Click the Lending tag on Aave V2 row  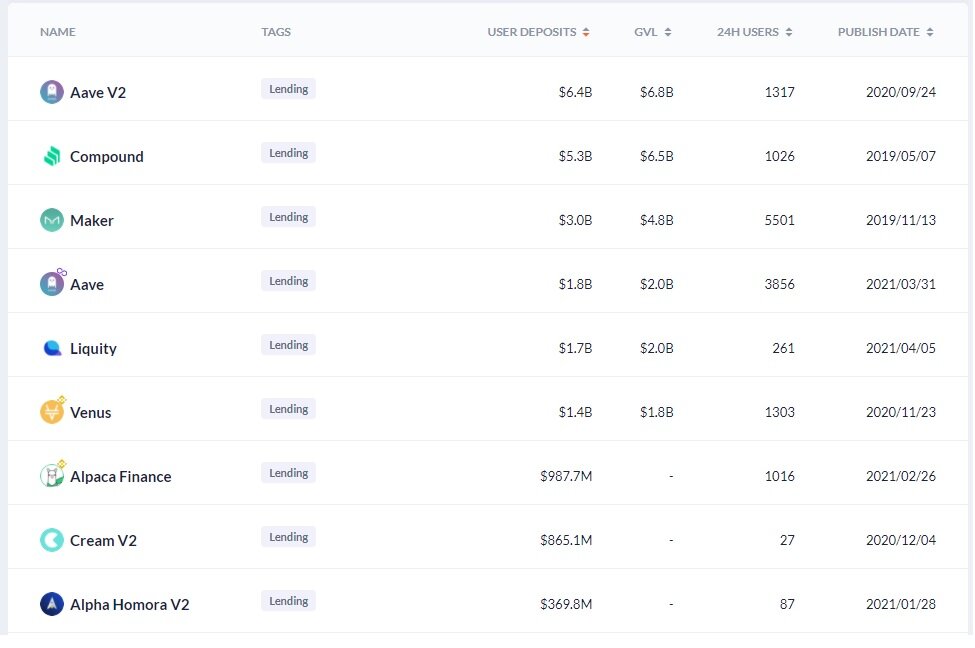pyautogui.click(x=288, y=89)
